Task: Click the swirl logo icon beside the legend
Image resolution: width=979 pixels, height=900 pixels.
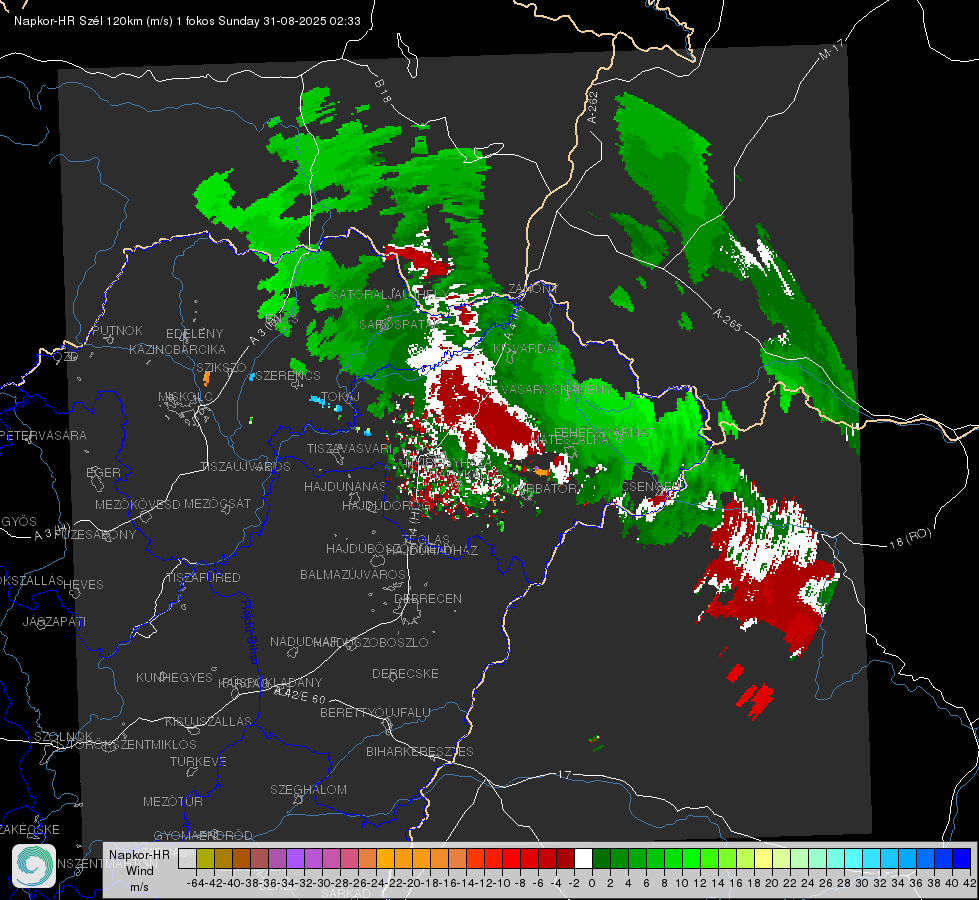Action: [x=34, y=865]
